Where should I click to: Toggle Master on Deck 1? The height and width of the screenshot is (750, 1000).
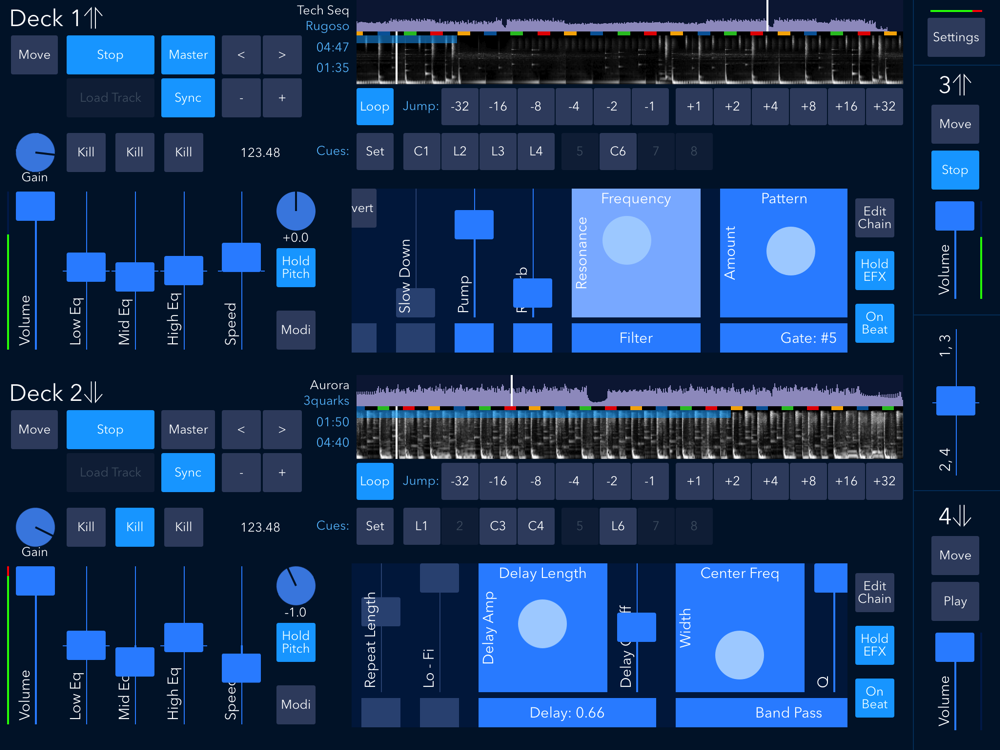(188, 55)
